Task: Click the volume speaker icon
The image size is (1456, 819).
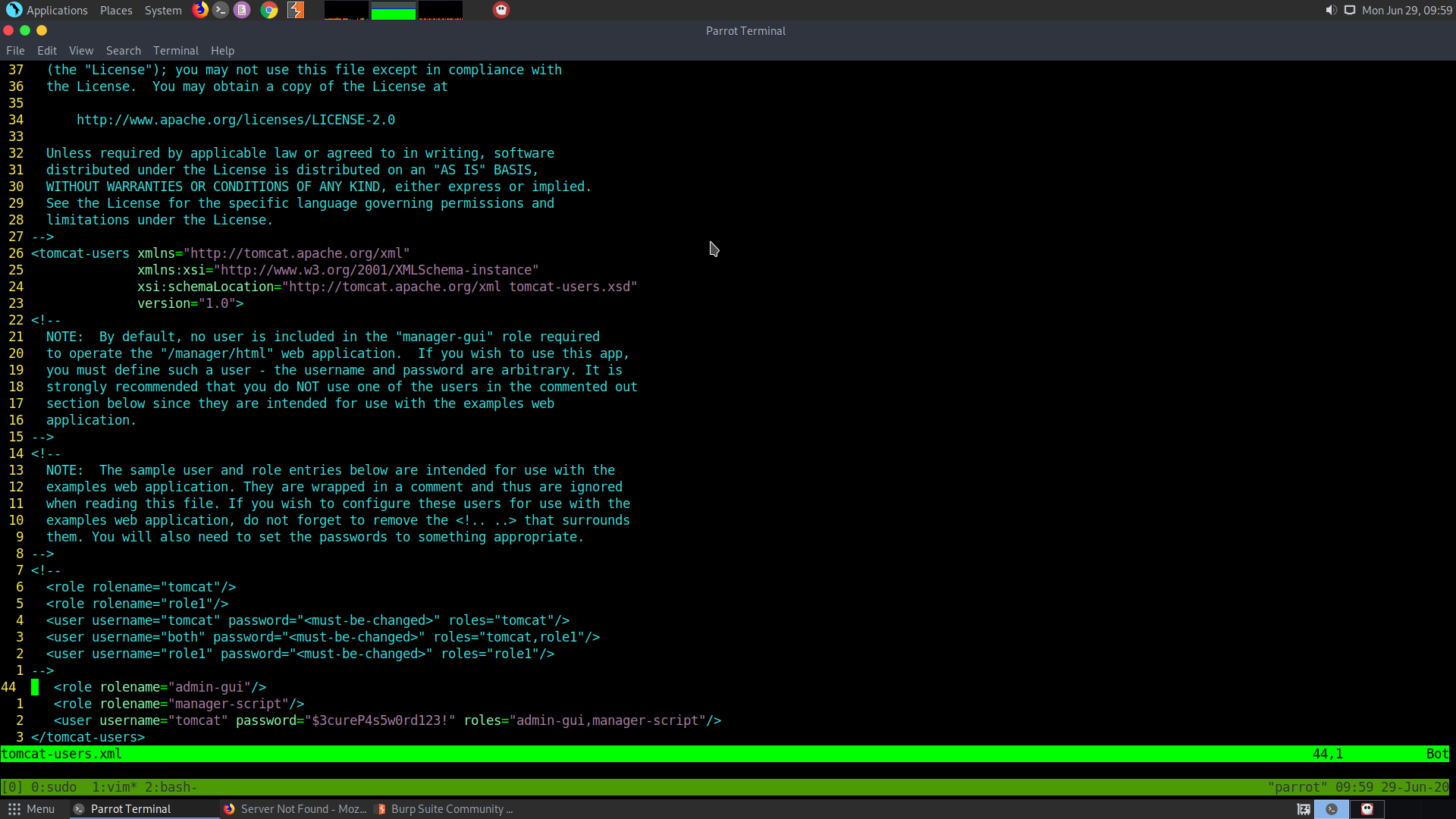Action: [1331, 10]
